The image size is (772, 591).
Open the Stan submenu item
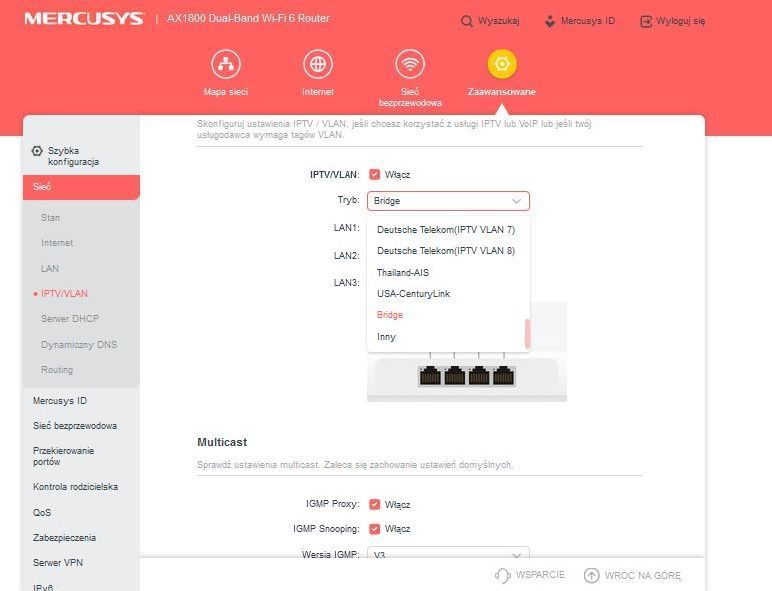[x=50, y=218]
